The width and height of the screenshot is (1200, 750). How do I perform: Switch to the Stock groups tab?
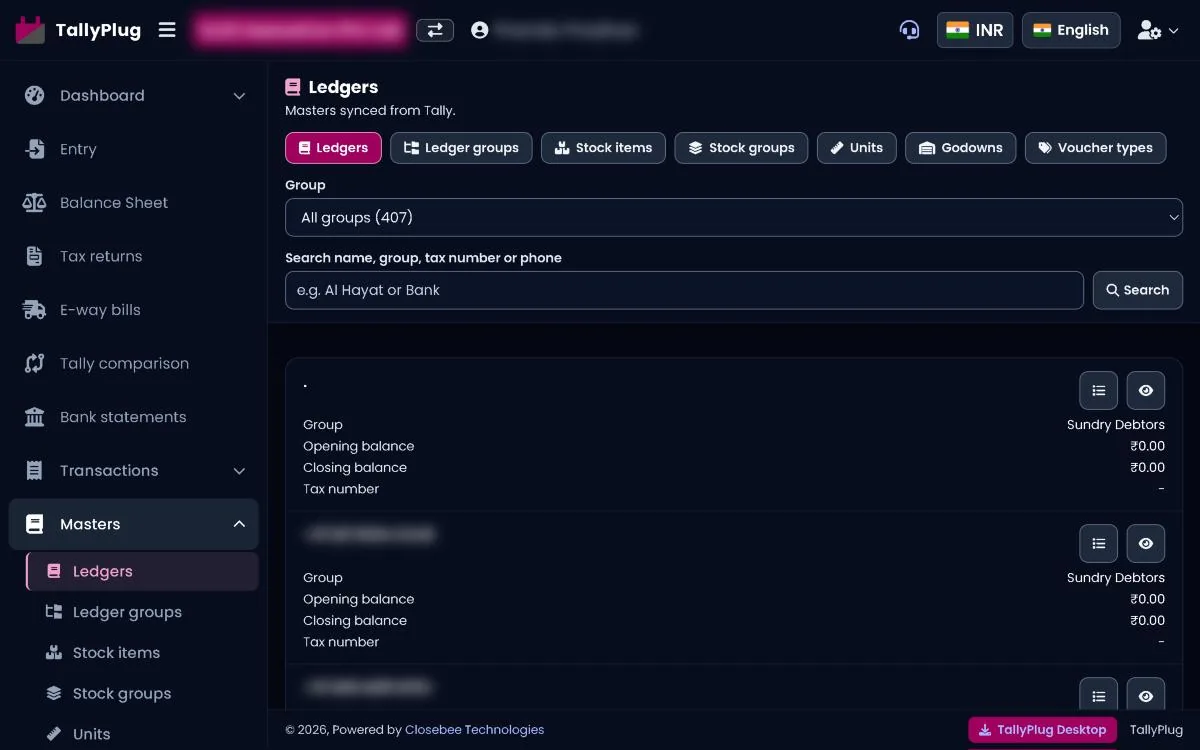[x=741, y=148]
